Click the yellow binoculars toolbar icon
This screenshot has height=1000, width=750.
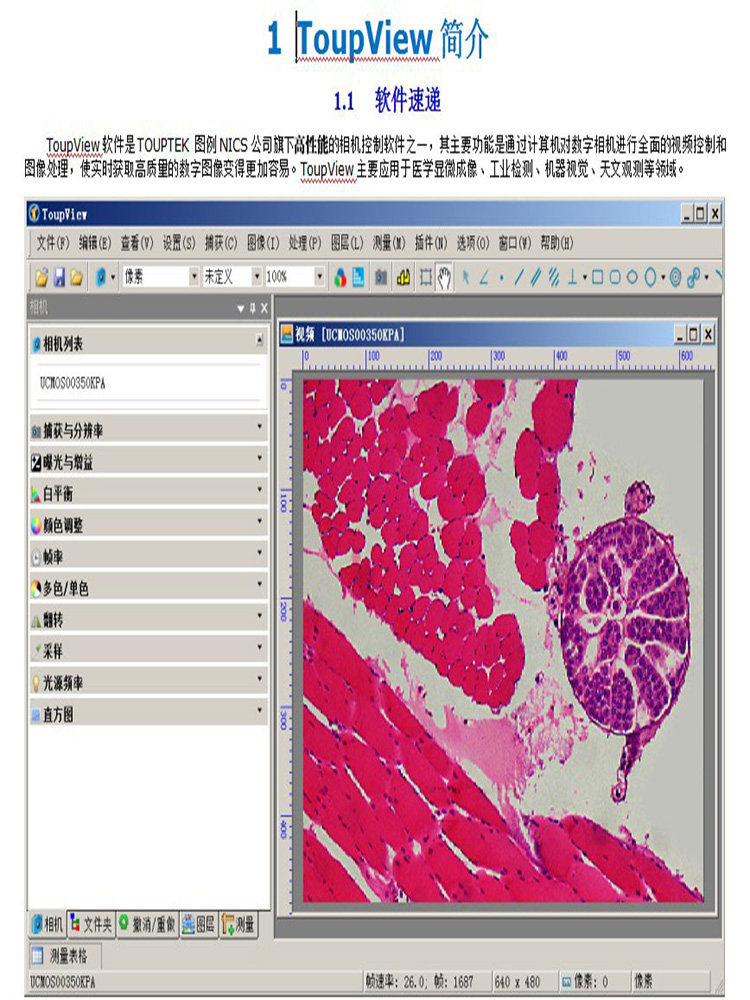403,277
